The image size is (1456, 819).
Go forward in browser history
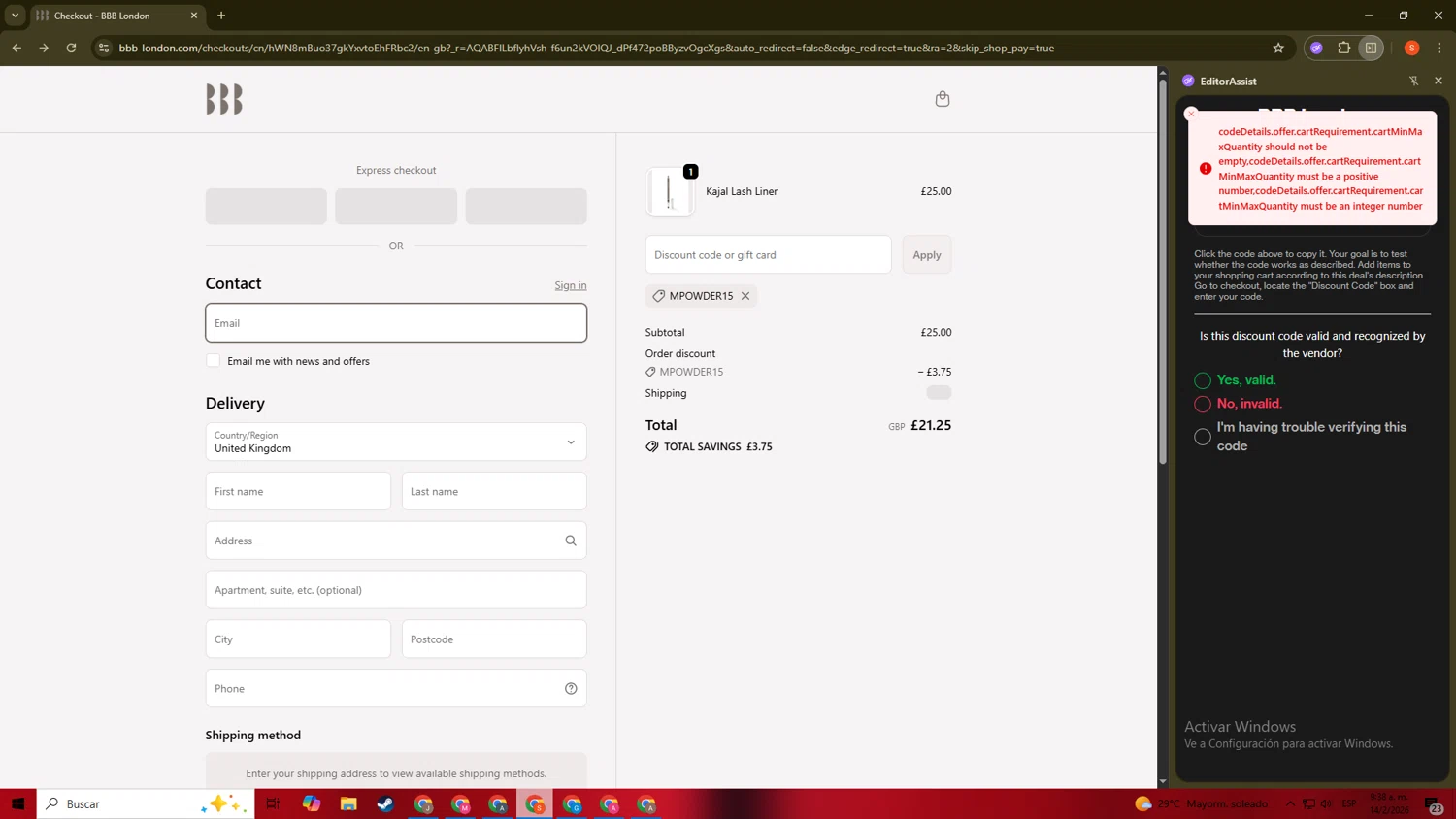coord(44,48)
